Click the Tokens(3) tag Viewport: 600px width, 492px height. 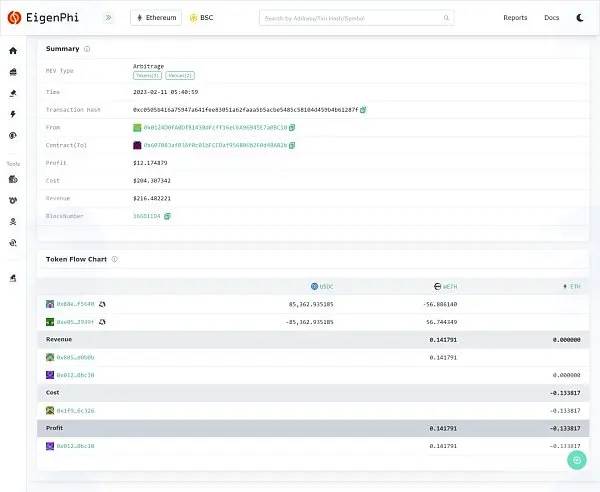[147, 75]
